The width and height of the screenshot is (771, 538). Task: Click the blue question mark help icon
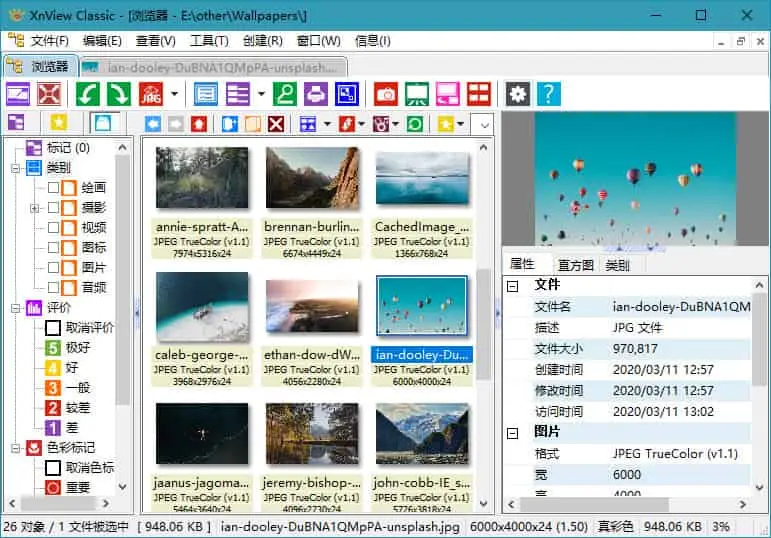pos(548,94)
